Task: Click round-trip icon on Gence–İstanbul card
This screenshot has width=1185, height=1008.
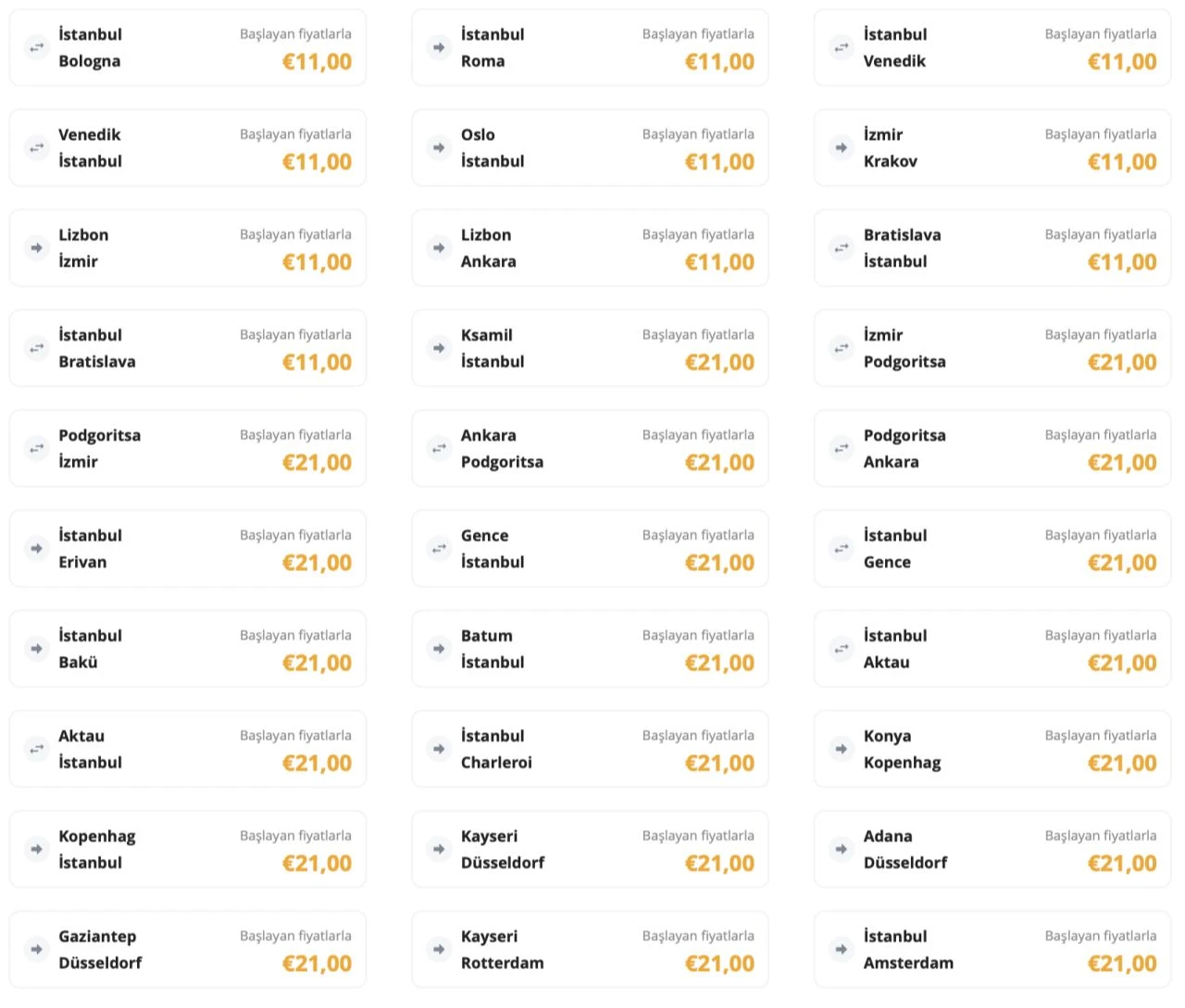Action: point(439,548)
